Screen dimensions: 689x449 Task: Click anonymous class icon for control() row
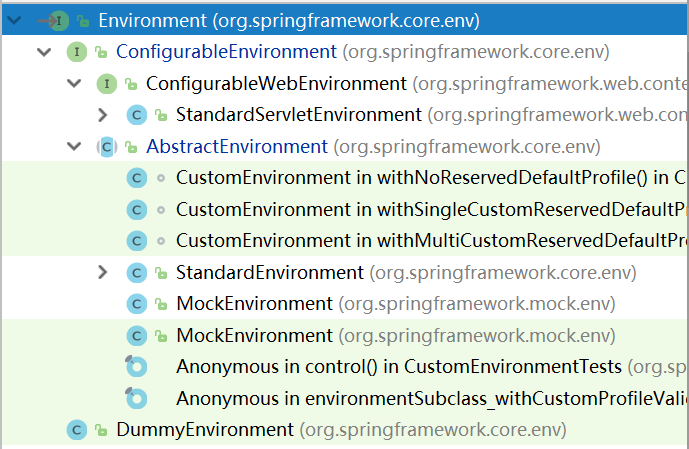click(x=136, y=366)
